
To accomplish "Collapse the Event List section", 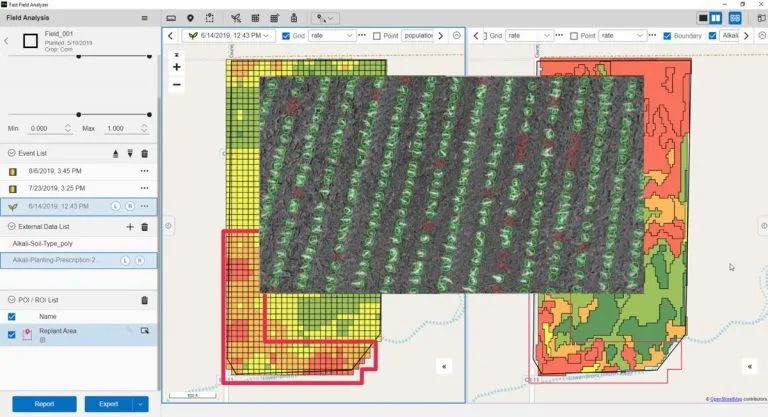I will [x=11, y=153].
